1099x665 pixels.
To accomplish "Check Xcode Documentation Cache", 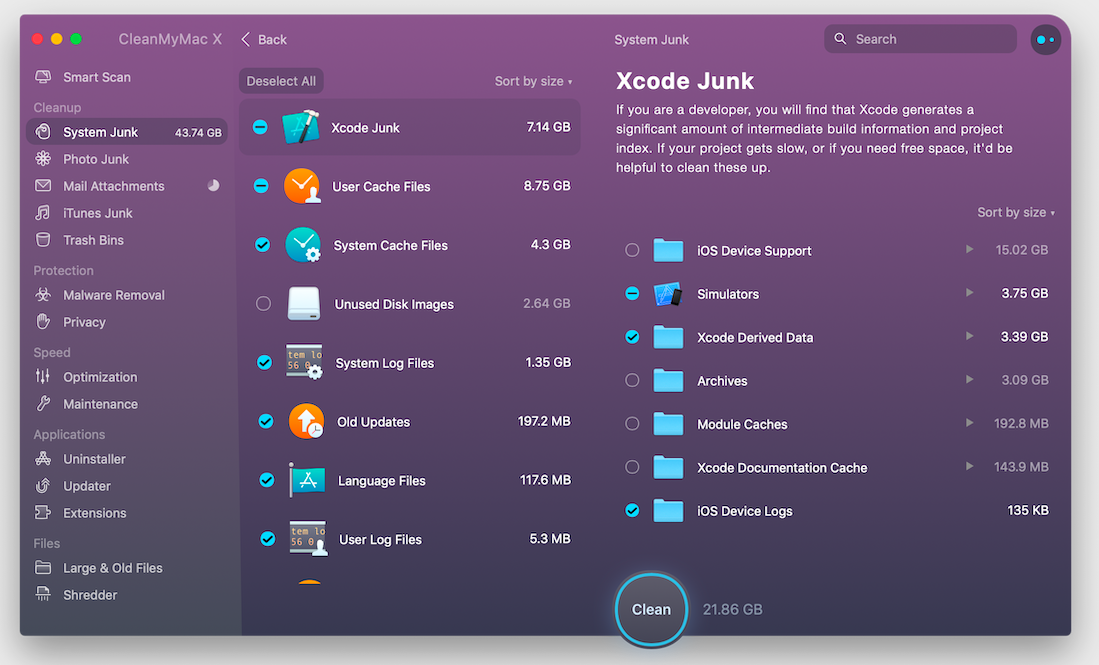I will (x=632, y=467).
